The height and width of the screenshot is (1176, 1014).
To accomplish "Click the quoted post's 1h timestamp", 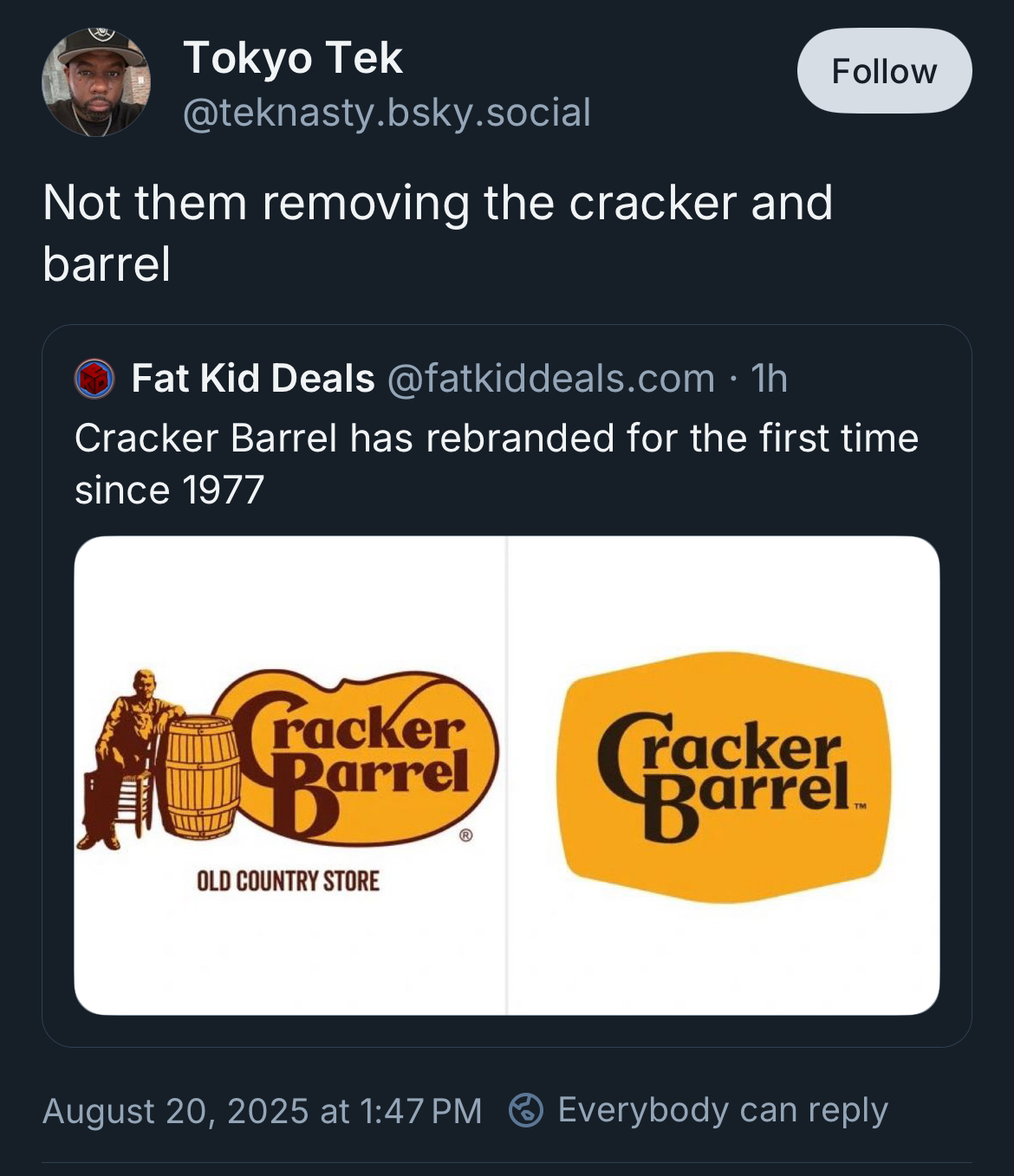I will 770,379.
